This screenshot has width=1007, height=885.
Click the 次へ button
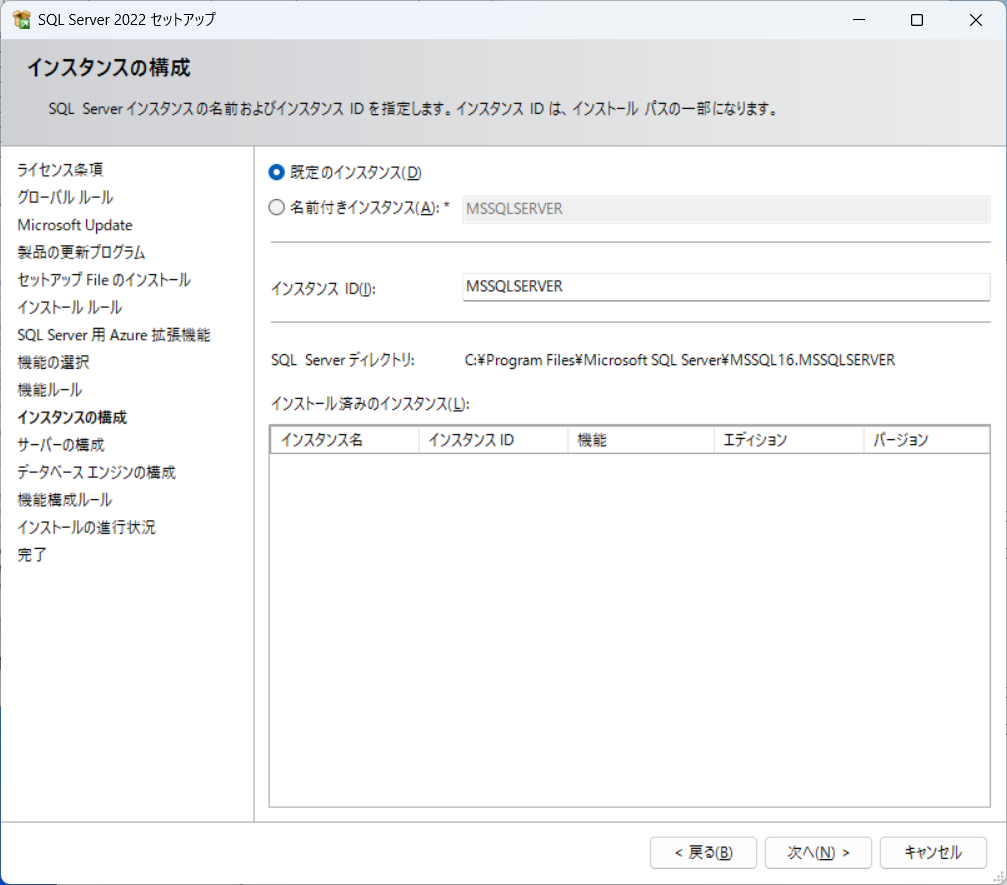coord(818,853)
